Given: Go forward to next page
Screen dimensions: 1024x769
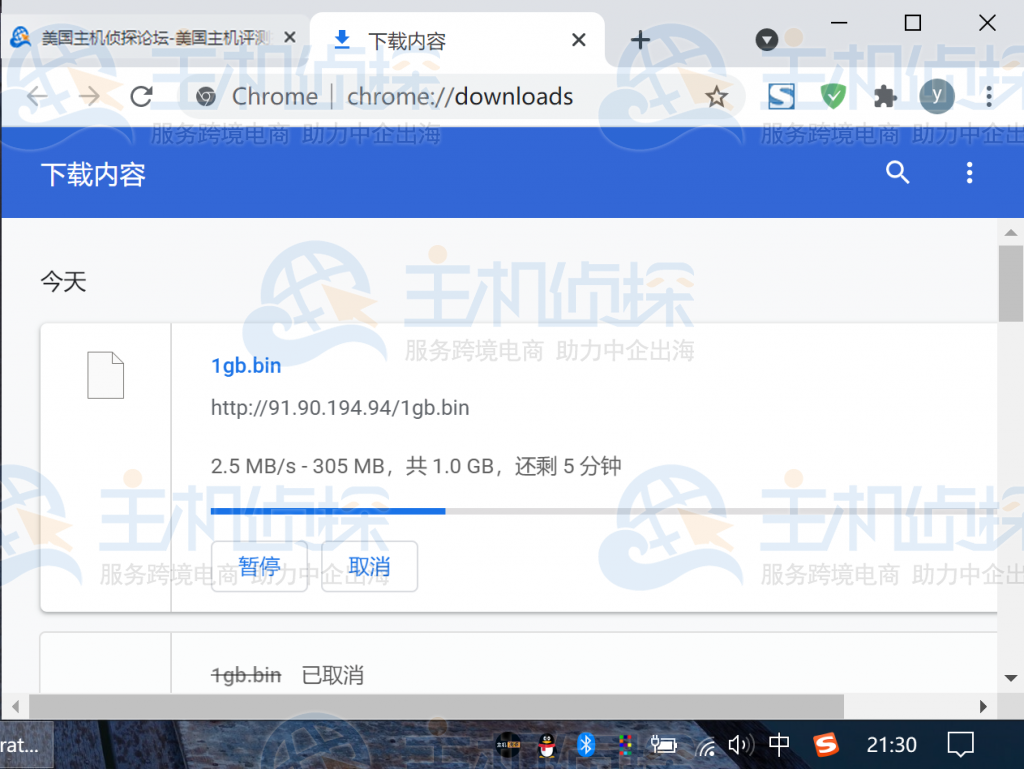Looking at the screenshot, I should [89, 97].
